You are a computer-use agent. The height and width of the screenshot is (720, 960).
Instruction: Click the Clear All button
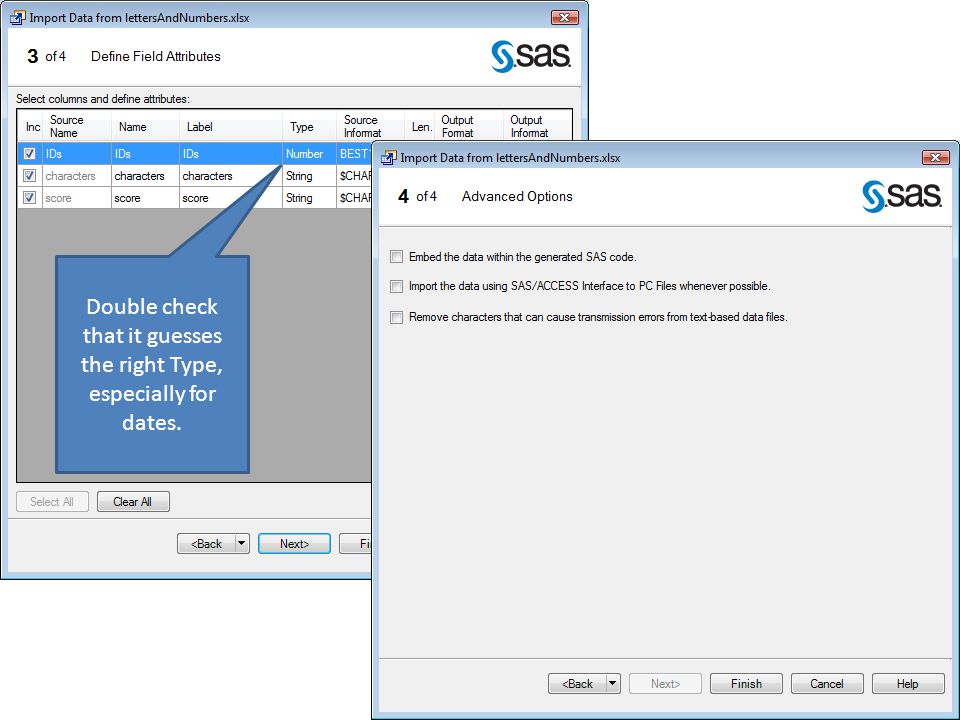(133, 501)
